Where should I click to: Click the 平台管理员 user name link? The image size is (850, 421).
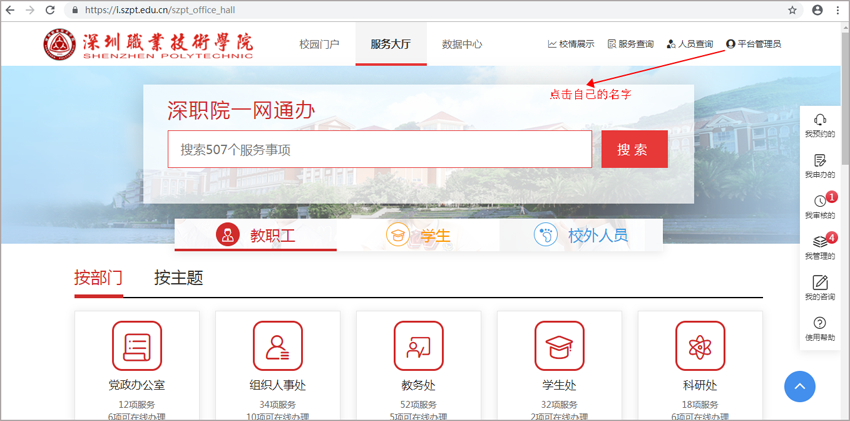tap(753, 45)
